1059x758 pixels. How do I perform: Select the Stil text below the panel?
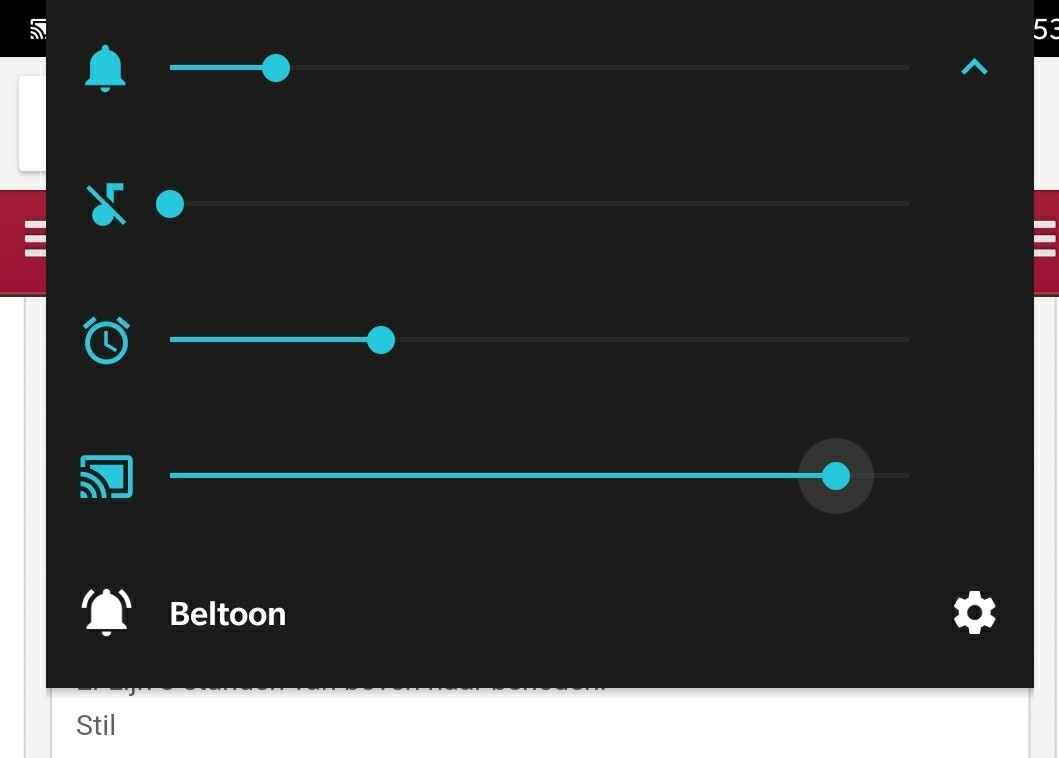pos(96,725)
